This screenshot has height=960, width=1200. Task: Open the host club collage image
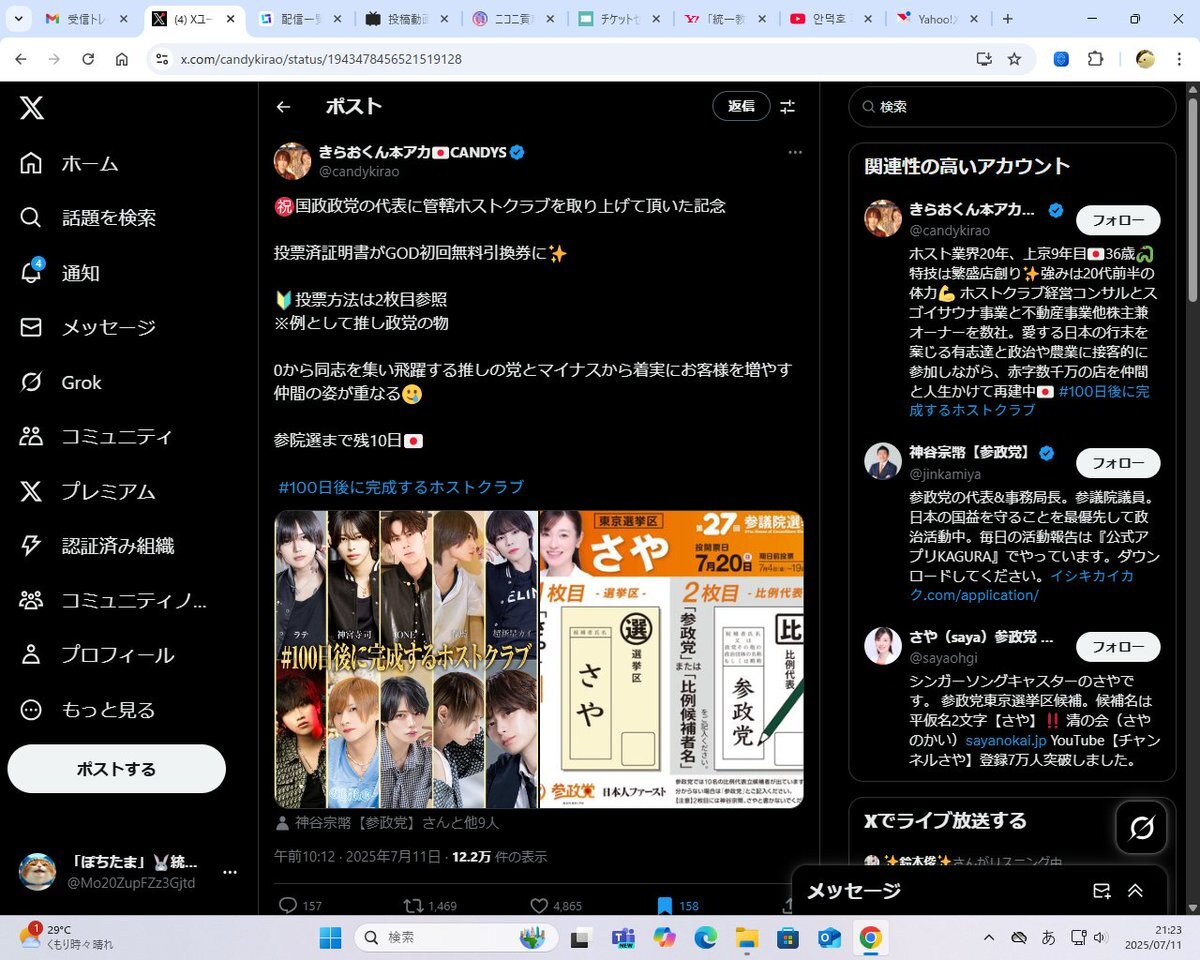pos(406,659)
